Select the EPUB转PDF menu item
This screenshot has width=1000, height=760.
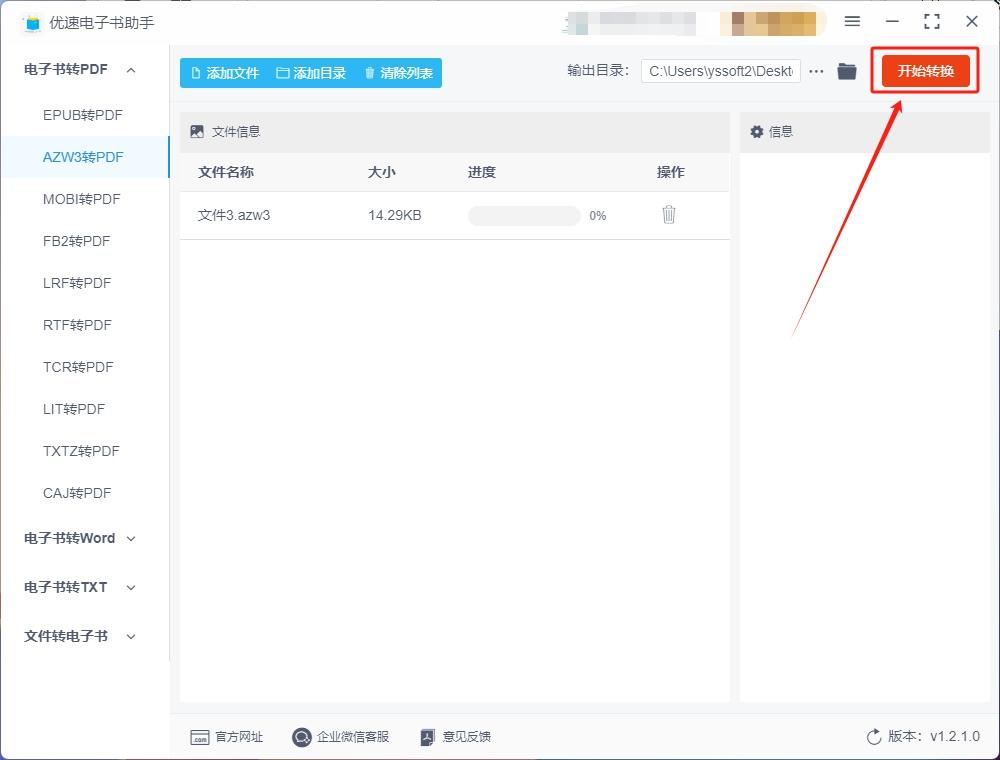[85, 115]
